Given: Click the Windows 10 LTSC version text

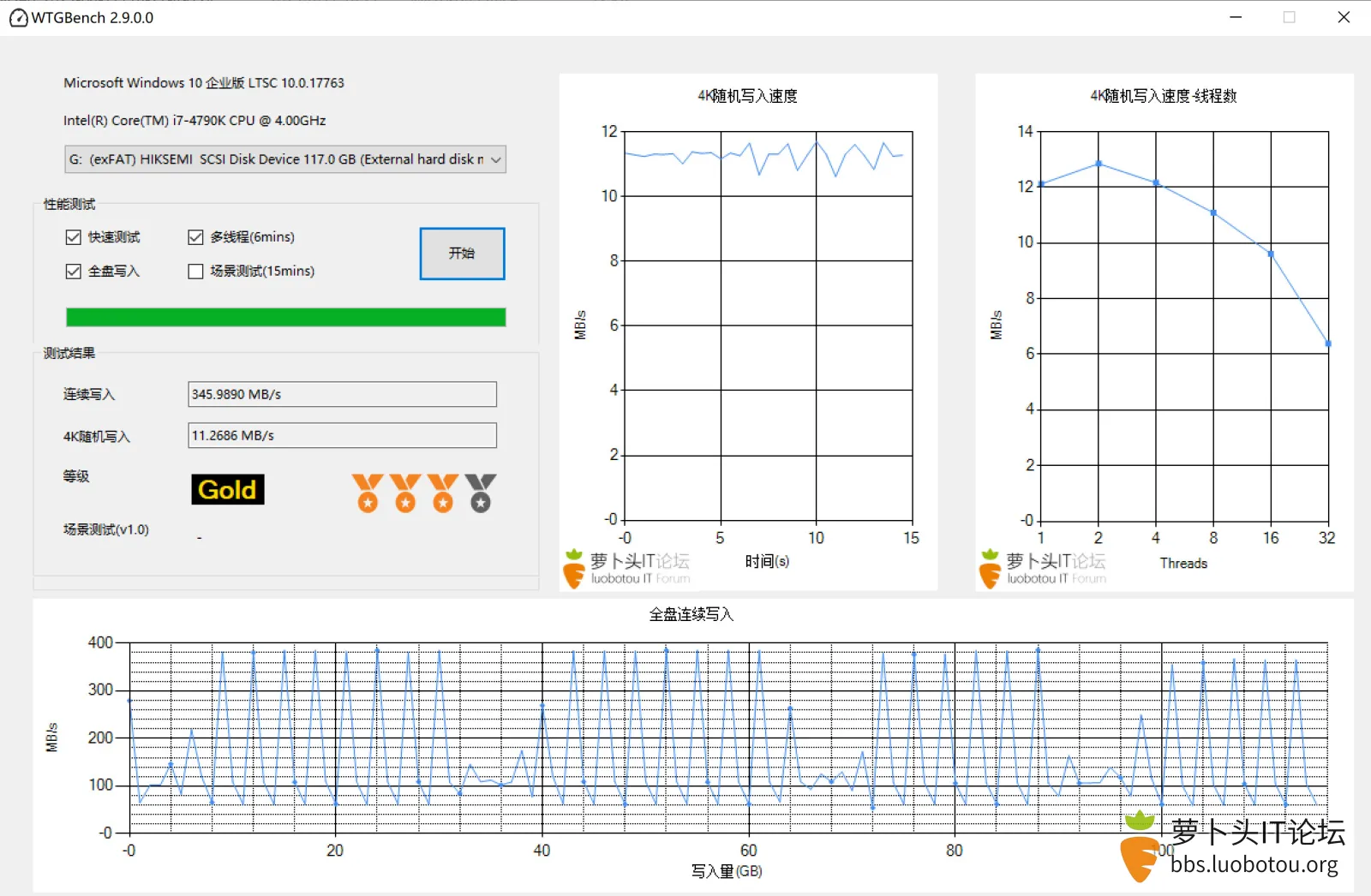Looking at the screenshot, I should click(x=204, y=83).
